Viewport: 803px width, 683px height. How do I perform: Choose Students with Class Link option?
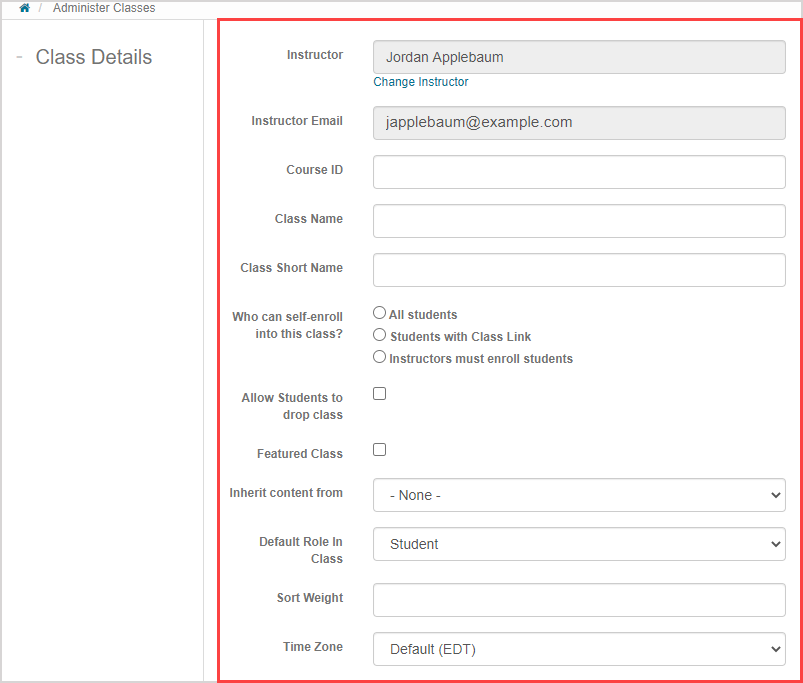point(380,336)
